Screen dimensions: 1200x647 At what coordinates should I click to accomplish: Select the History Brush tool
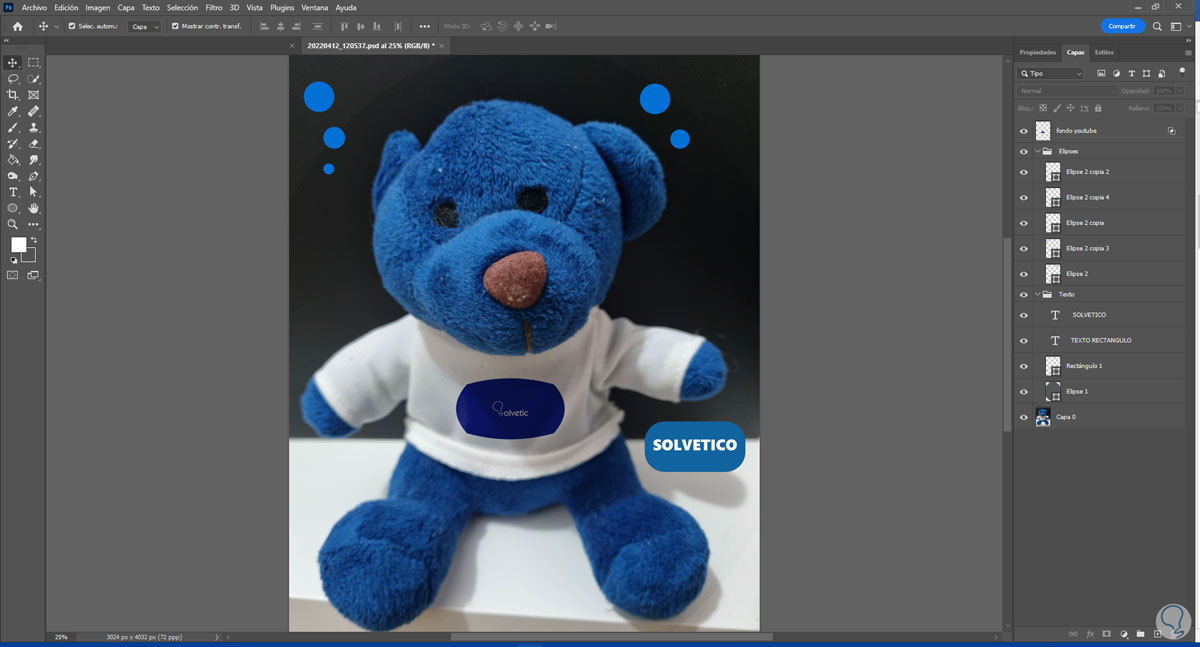pos(13,143)
